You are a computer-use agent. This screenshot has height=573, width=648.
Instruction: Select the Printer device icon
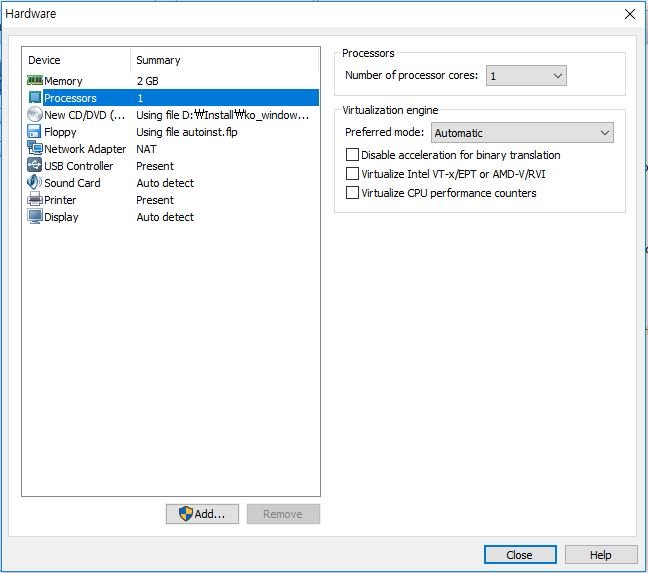click(x=35, y=200)
